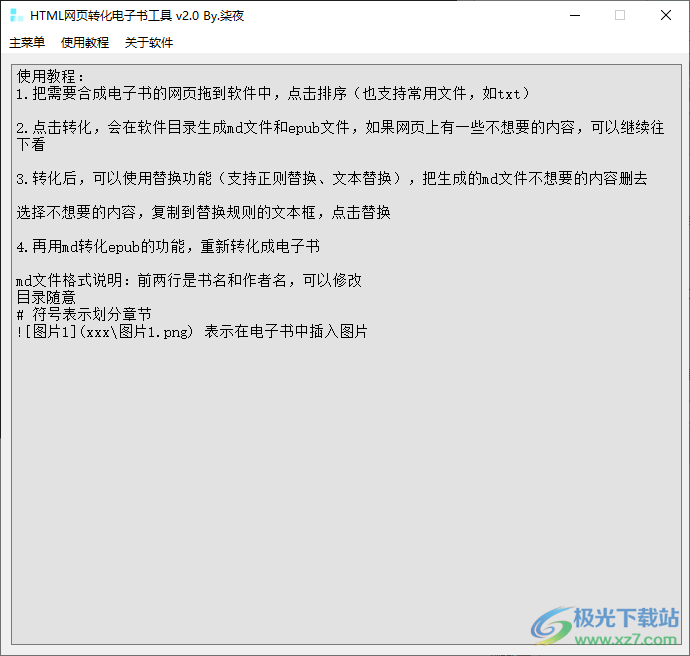Click line 4 about md转化epub

[168, 246]
